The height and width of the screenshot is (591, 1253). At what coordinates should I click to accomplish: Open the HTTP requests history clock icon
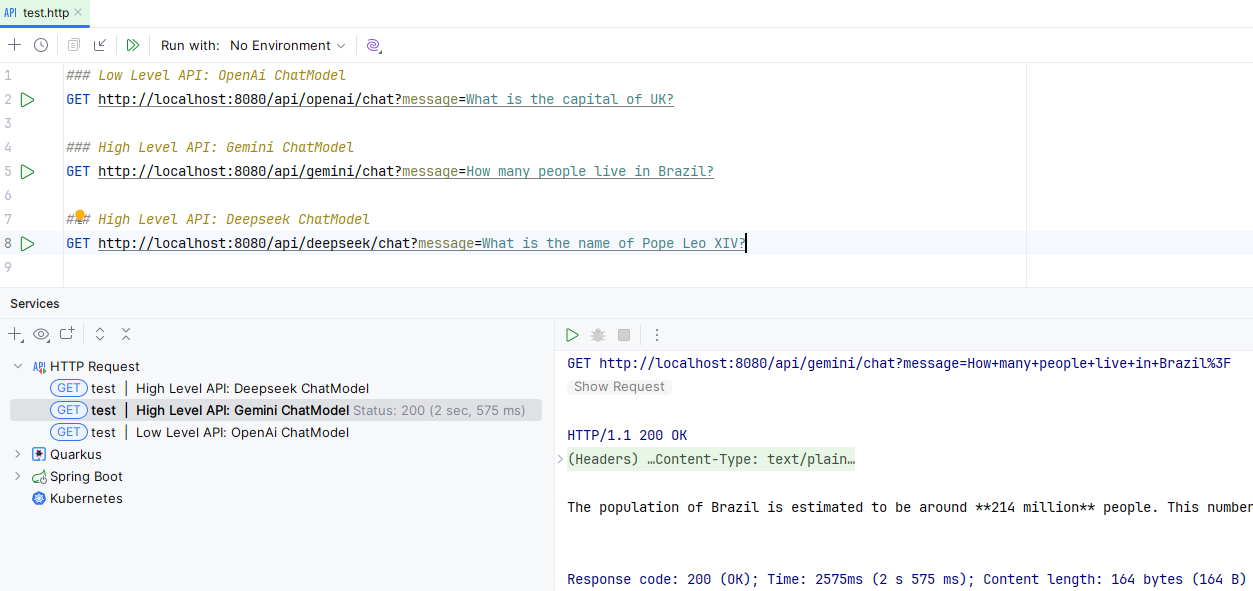coord(41,45)
